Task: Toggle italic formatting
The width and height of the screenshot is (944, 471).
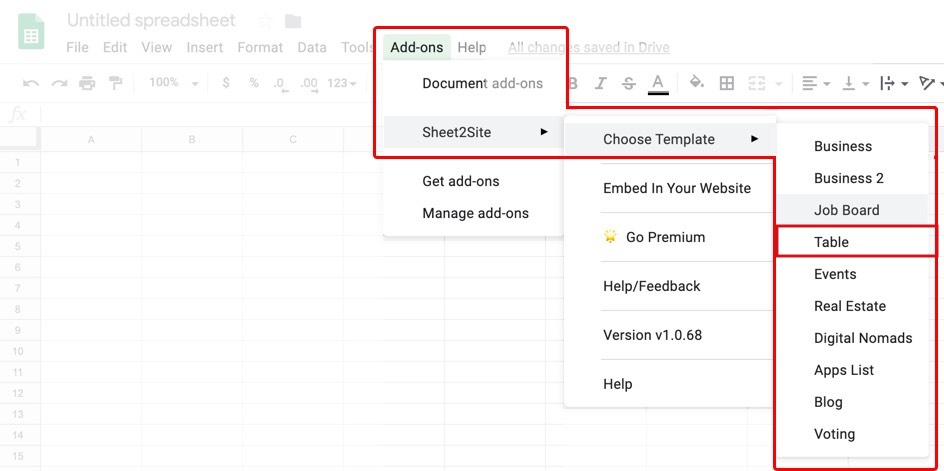Action: [600, 83]
